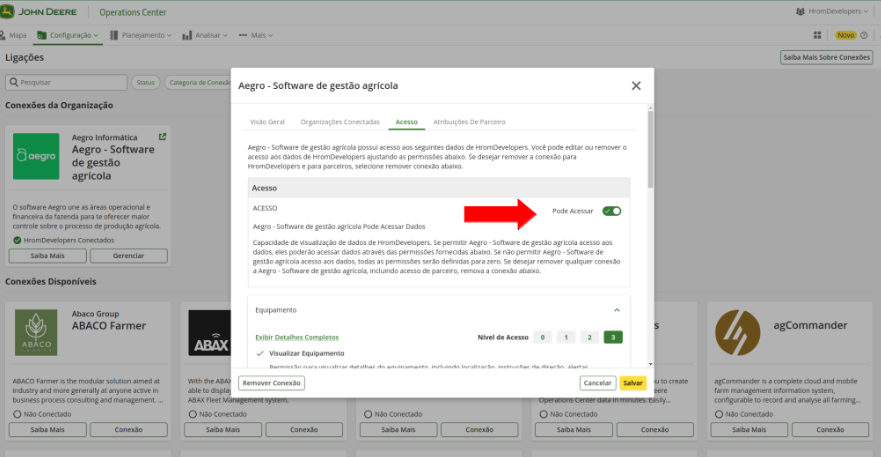The image size is (881, 457).
Task: Set Nível de Acesso to 2
Action: (590, 337)
